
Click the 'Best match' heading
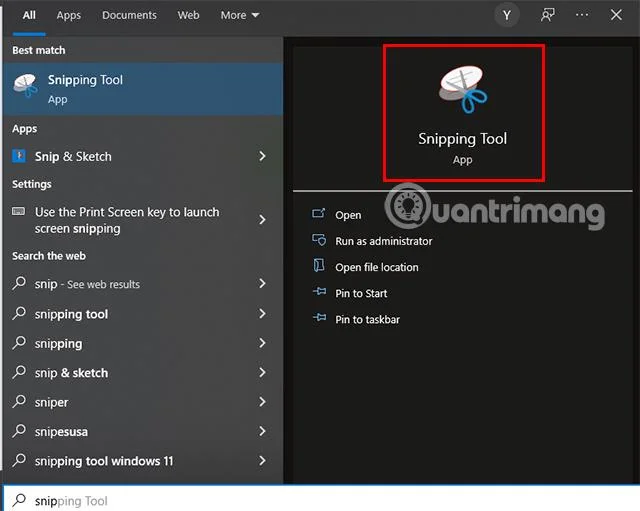tap(39, 50)
